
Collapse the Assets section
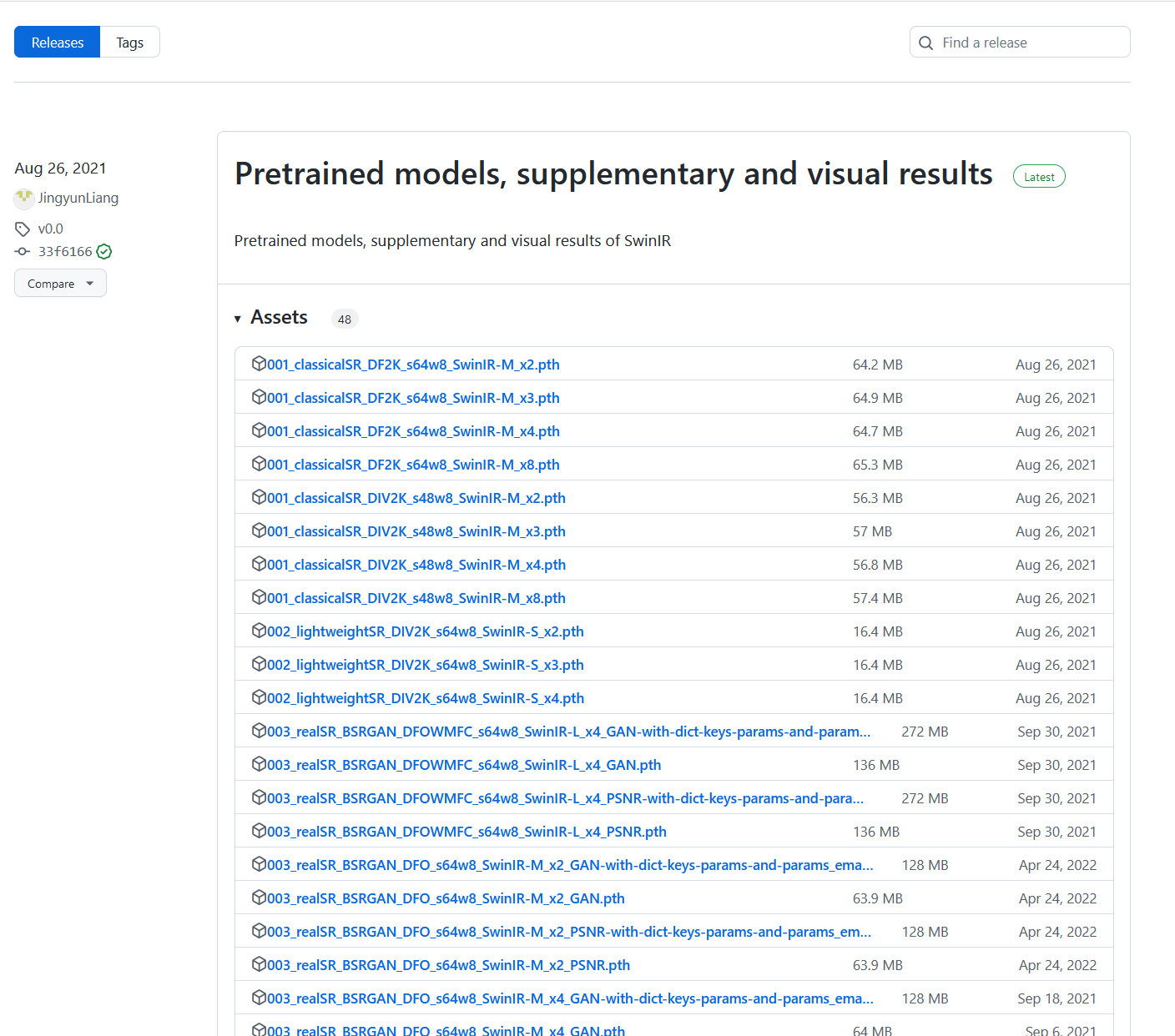[x=271, y=318]
